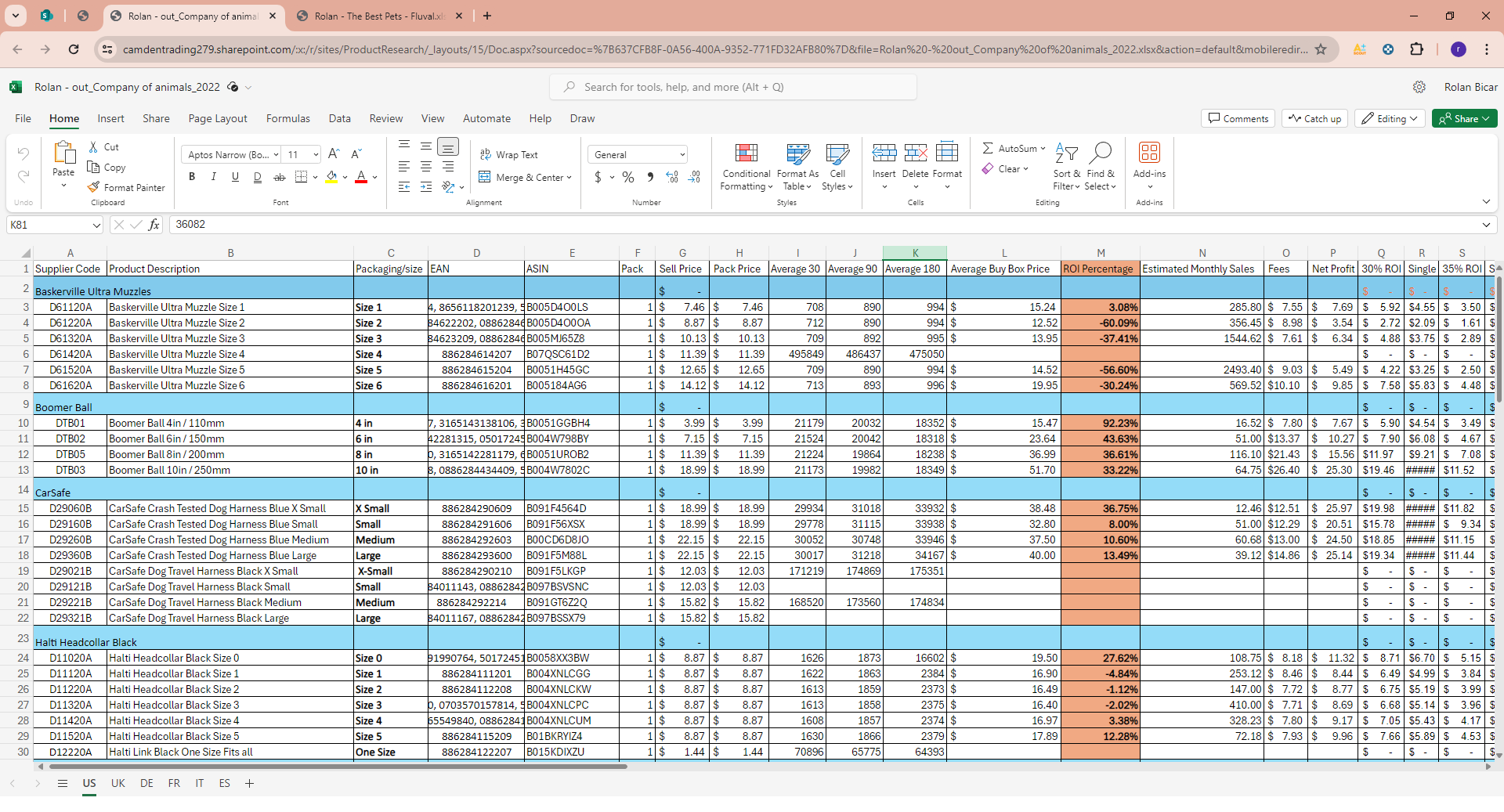
Task: Apply yellow fill color
Action: click(331, 177)
